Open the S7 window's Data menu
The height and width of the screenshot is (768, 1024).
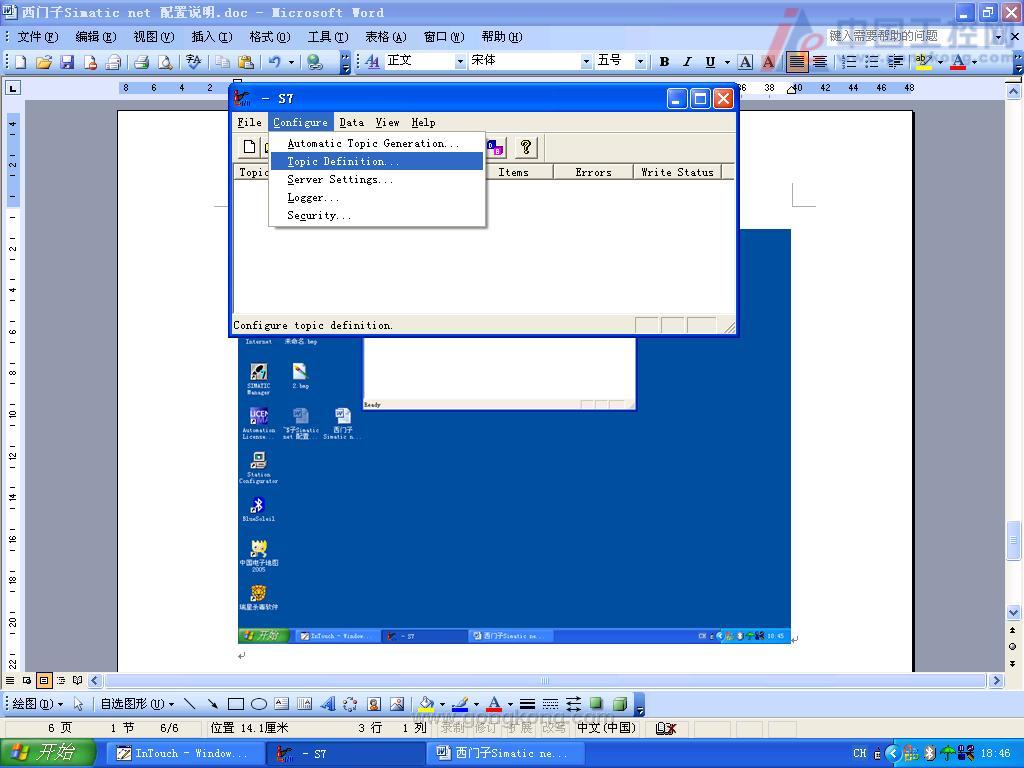point(351,122)
